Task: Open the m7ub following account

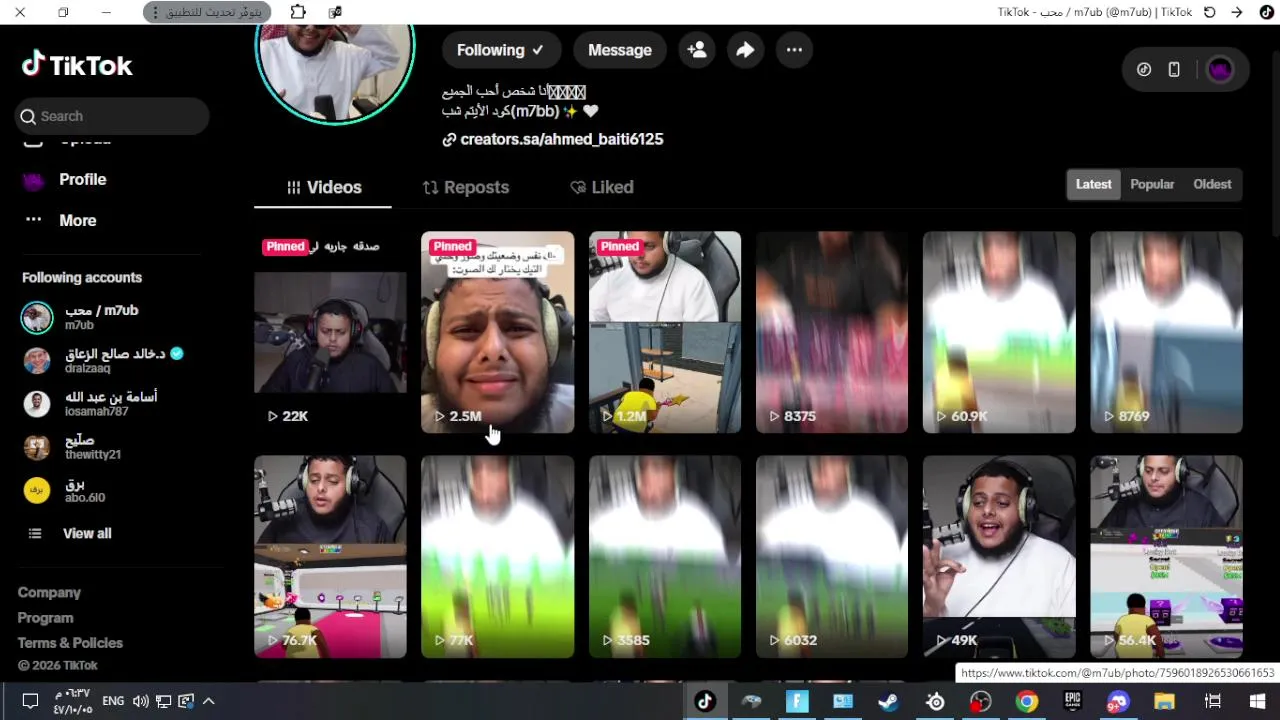Action: (x=112, y=317)
